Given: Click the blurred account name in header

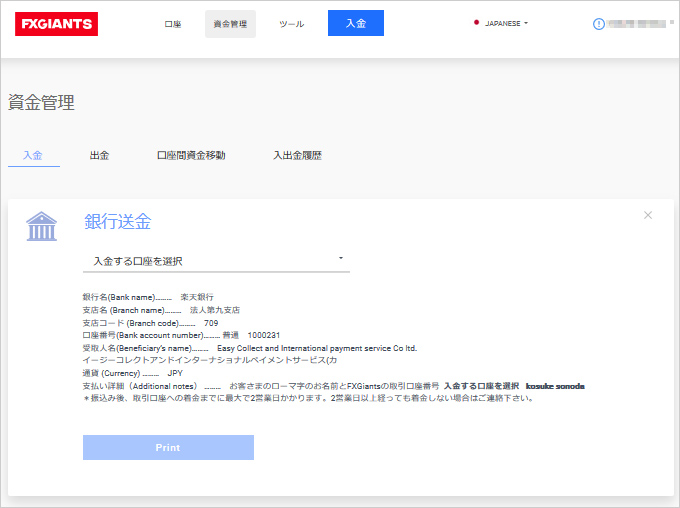Looking at the screenshot, I should (x=637, y=24).
